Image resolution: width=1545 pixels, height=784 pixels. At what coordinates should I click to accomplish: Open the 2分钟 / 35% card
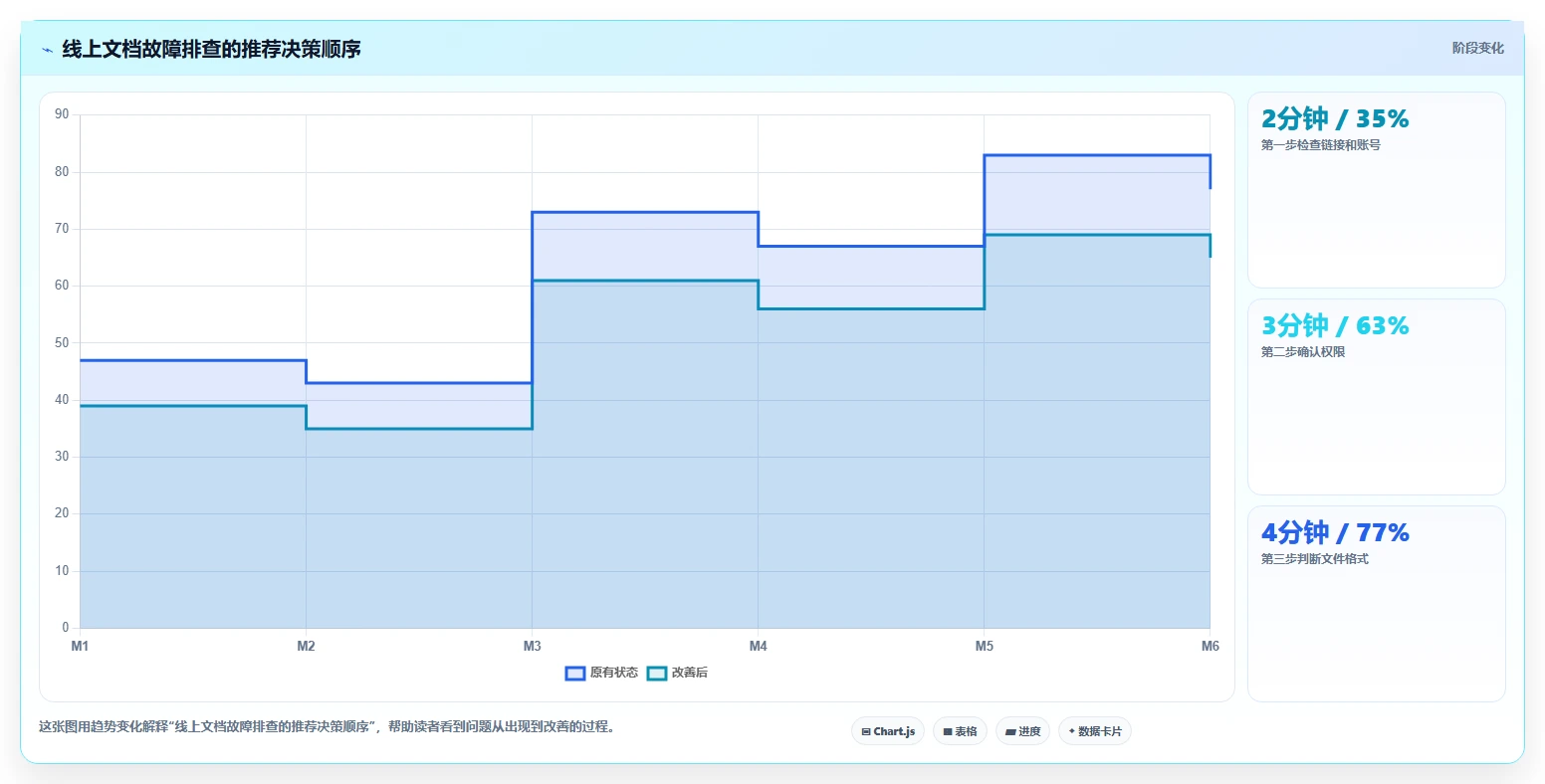point(1377,190)
